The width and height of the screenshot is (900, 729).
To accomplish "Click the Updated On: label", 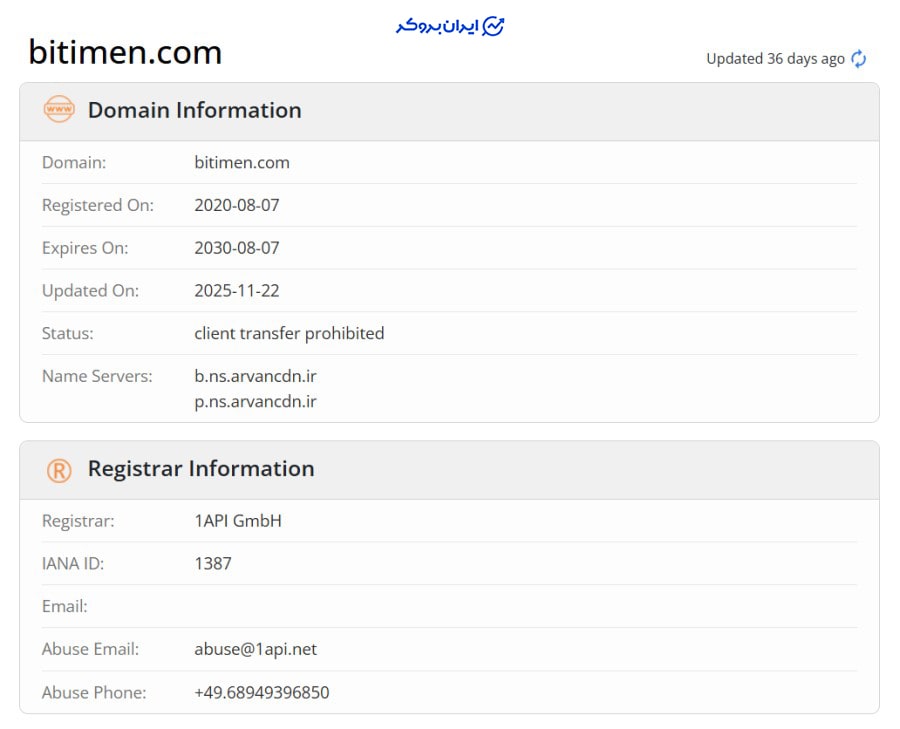I will tap(90, 291).
